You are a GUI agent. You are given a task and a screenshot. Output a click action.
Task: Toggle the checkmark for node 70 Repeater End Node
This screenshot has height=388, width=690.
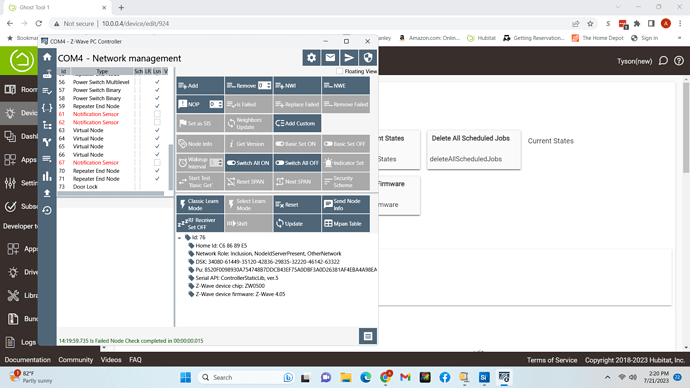click(157, 171)
